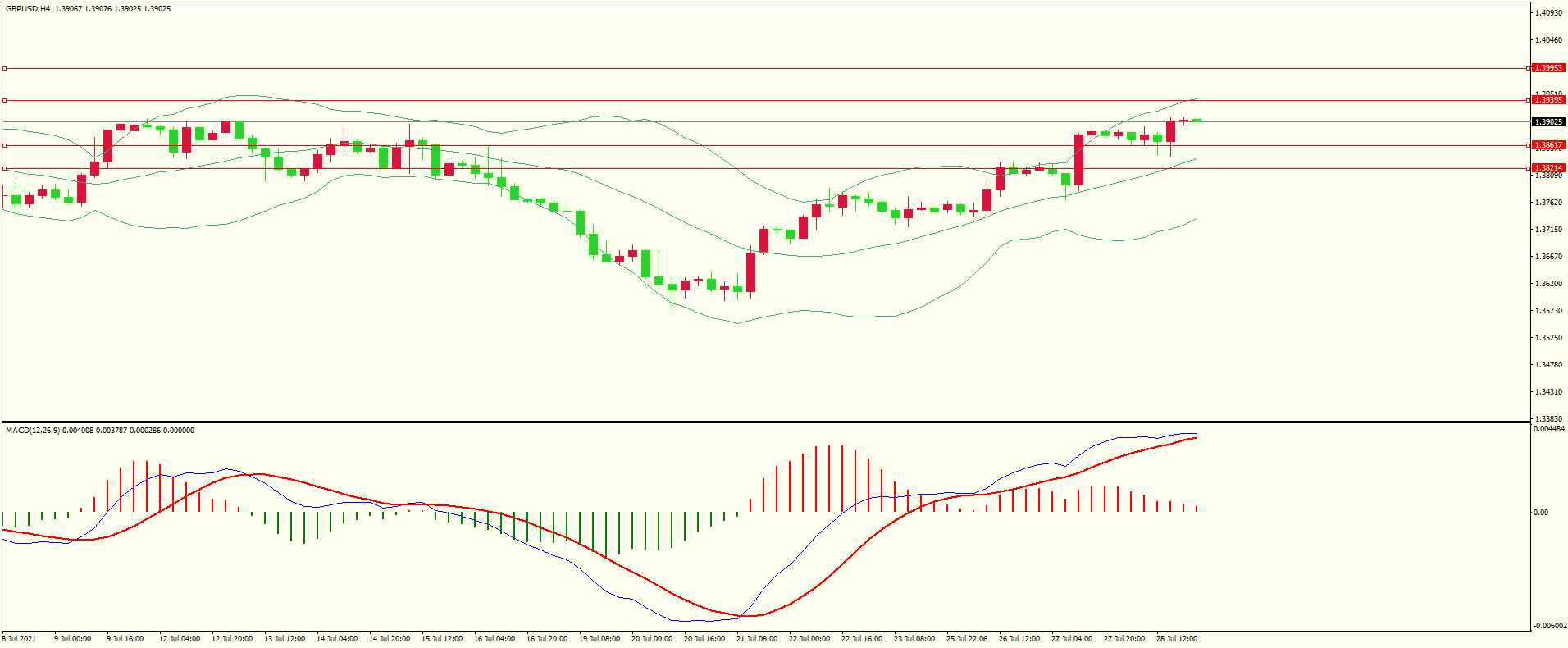Select the 1.38617 level price tag

[x=1548, y=145]
